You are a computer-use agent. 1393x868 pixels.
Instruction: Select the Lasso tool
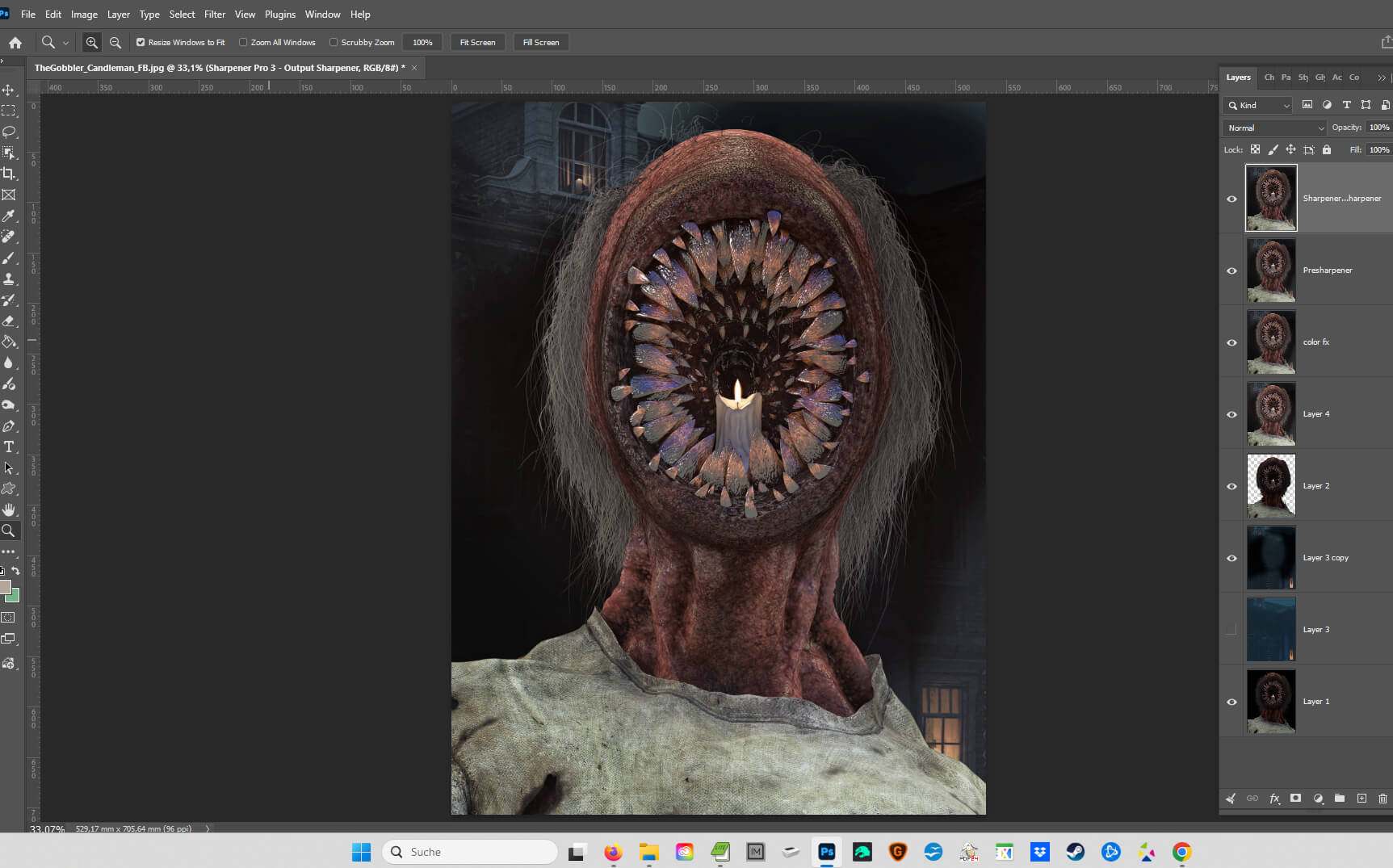[9, 132]
